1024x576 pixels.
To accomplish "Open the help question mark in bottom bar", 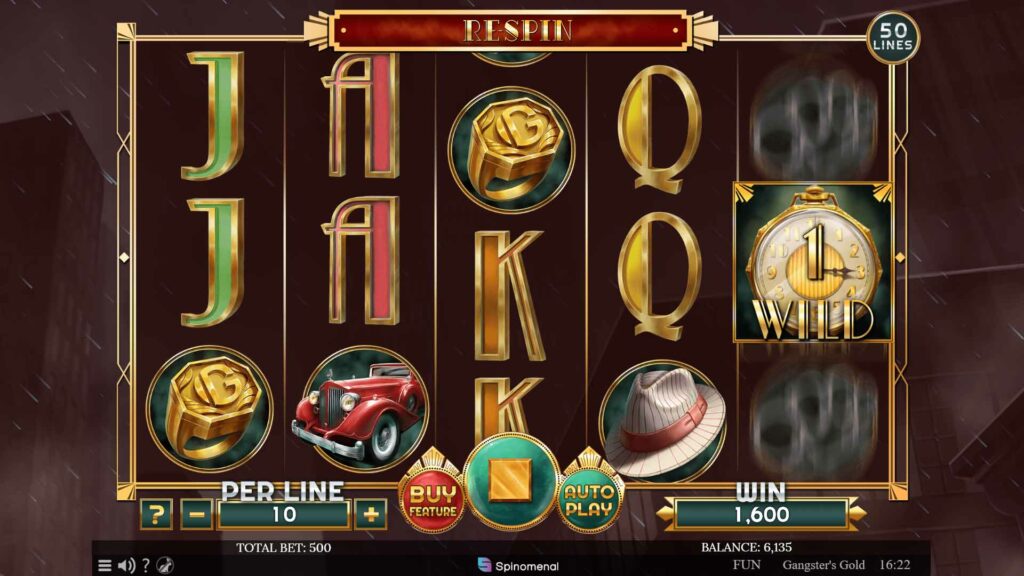I will pos(146,566).
